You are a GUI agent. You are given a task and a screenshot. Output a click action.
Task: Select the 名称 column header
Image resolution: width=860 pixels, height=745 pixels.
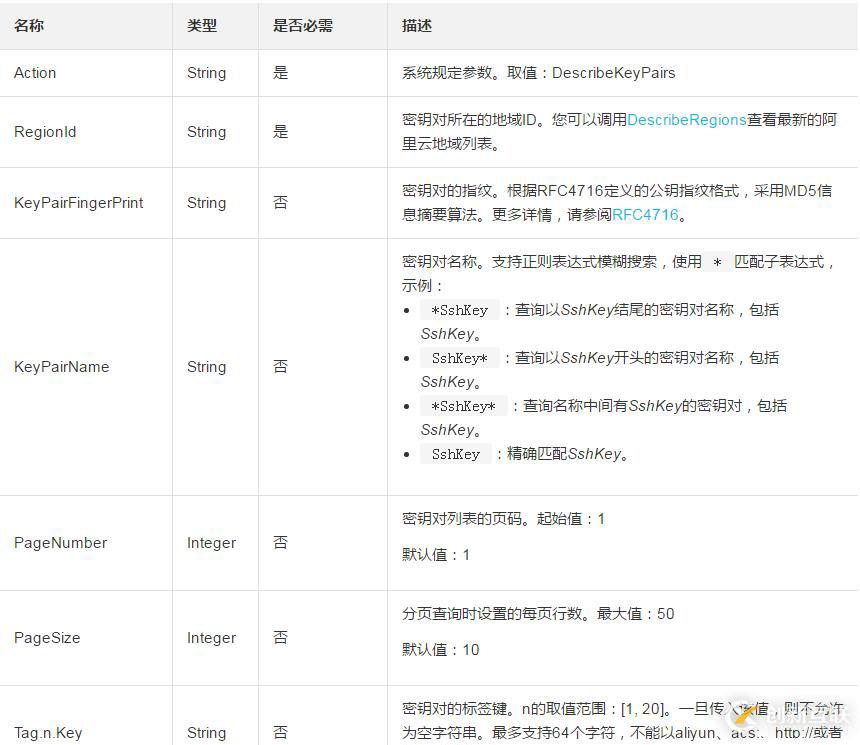pos(28,25)
